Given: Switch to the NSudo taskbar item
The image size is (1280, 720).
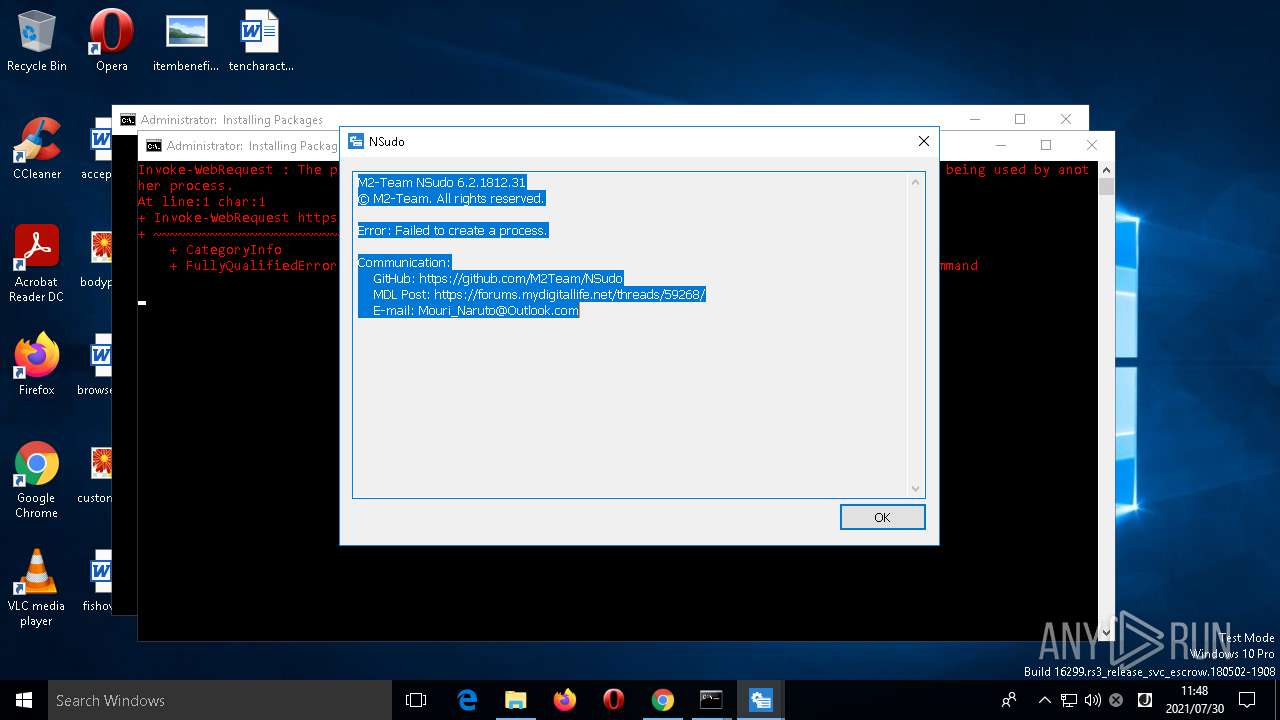Looking at the screenshot, I should [760, 700].
